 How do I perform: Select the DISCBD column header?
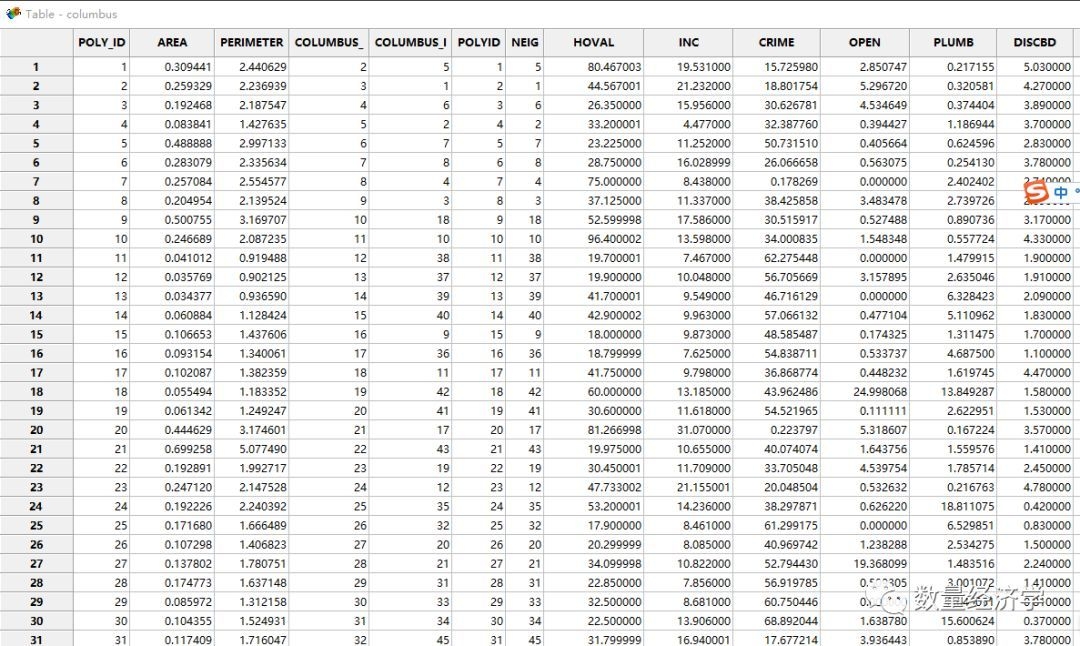point(1035,42)
